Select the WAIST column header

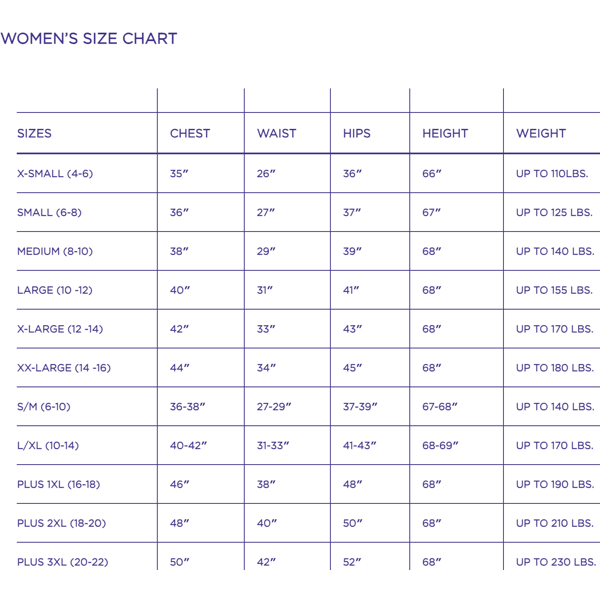(276, 133)
